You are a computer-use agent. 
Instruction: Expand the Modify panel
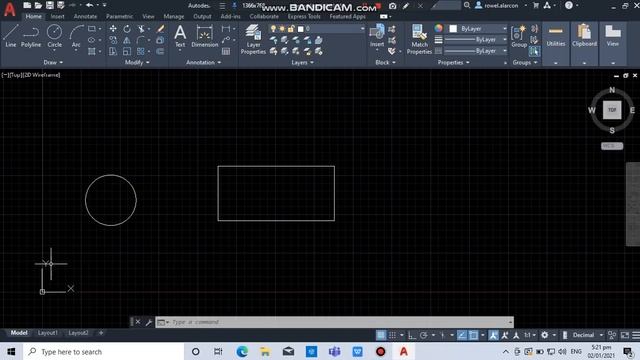point(137,62)
